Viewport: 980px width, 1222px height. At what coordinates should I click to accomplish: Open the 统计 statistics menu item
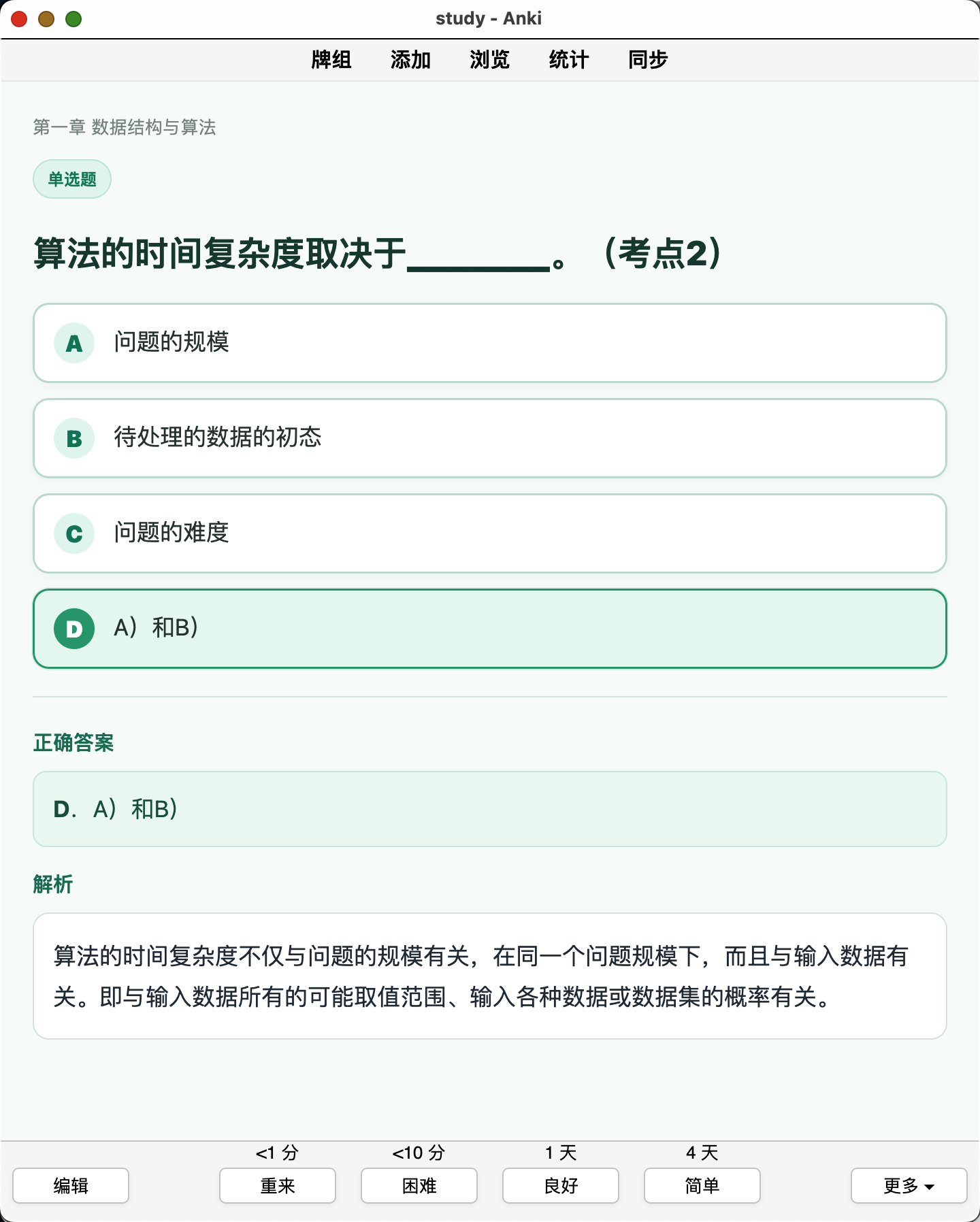point(568,60)
